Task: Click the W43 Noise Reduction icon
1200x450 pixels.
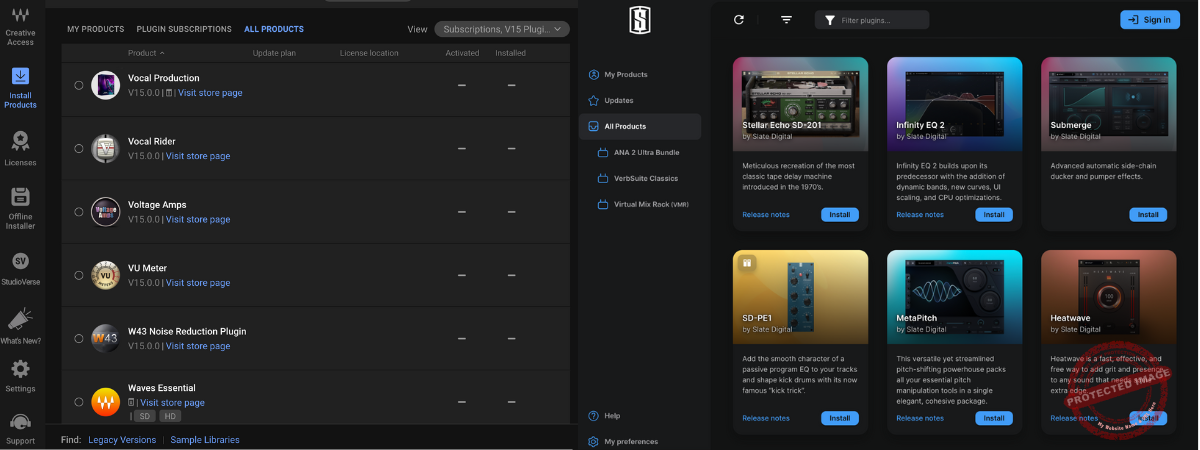Action: 105,338
